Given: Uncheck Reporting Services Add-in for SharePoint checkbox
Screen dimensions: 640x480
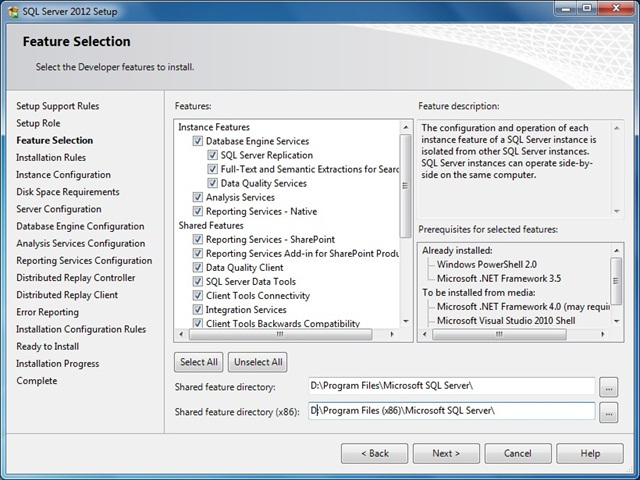Looking at the screenshot, I should point(198,253).
